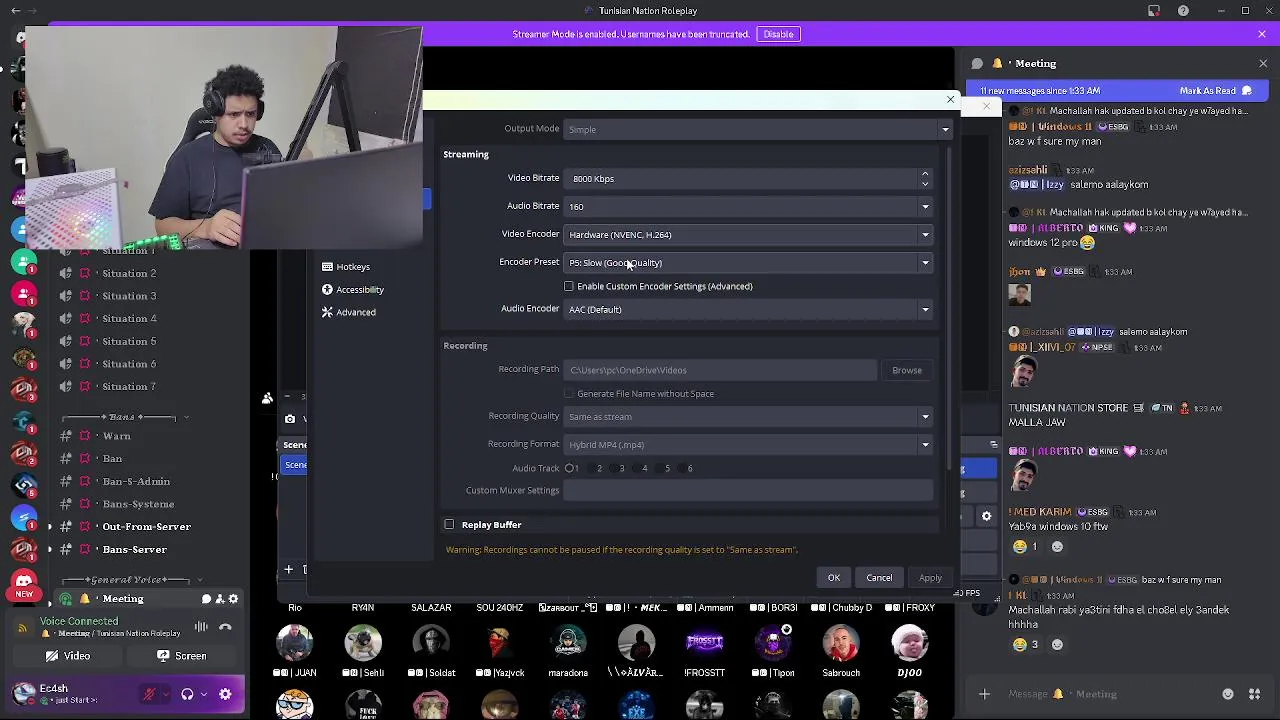Open the Video Encoder dropdown
The image size is (1280, 720).
(x=748, y=235)
